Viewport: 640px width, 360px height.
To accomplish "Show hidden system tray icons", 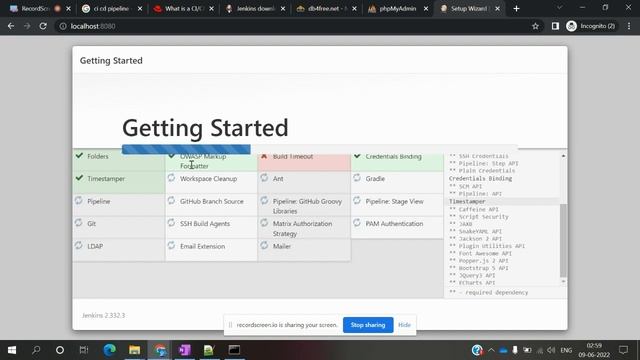I will pos(491,350).
